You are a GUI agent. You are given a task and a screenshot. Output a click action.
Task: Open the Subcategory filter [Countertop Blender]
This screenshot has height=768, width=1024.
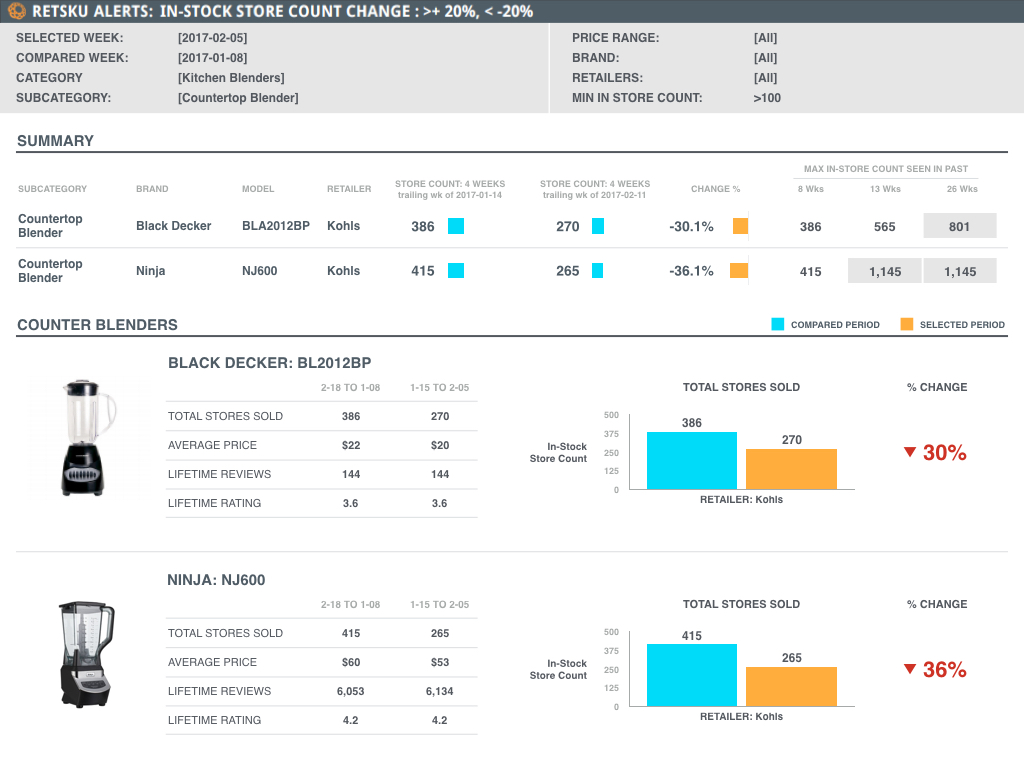[x=238, y=98]
